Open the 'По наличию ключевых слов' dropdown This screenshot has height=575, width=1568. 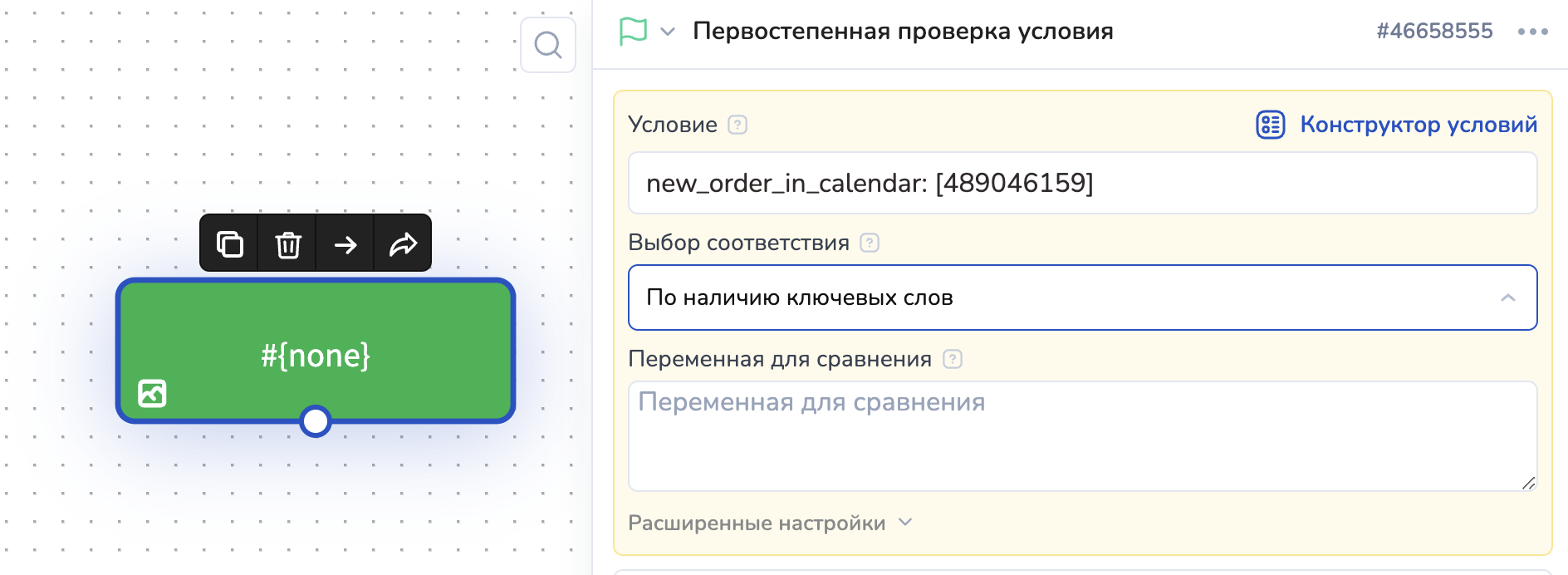coord(1082,297)
